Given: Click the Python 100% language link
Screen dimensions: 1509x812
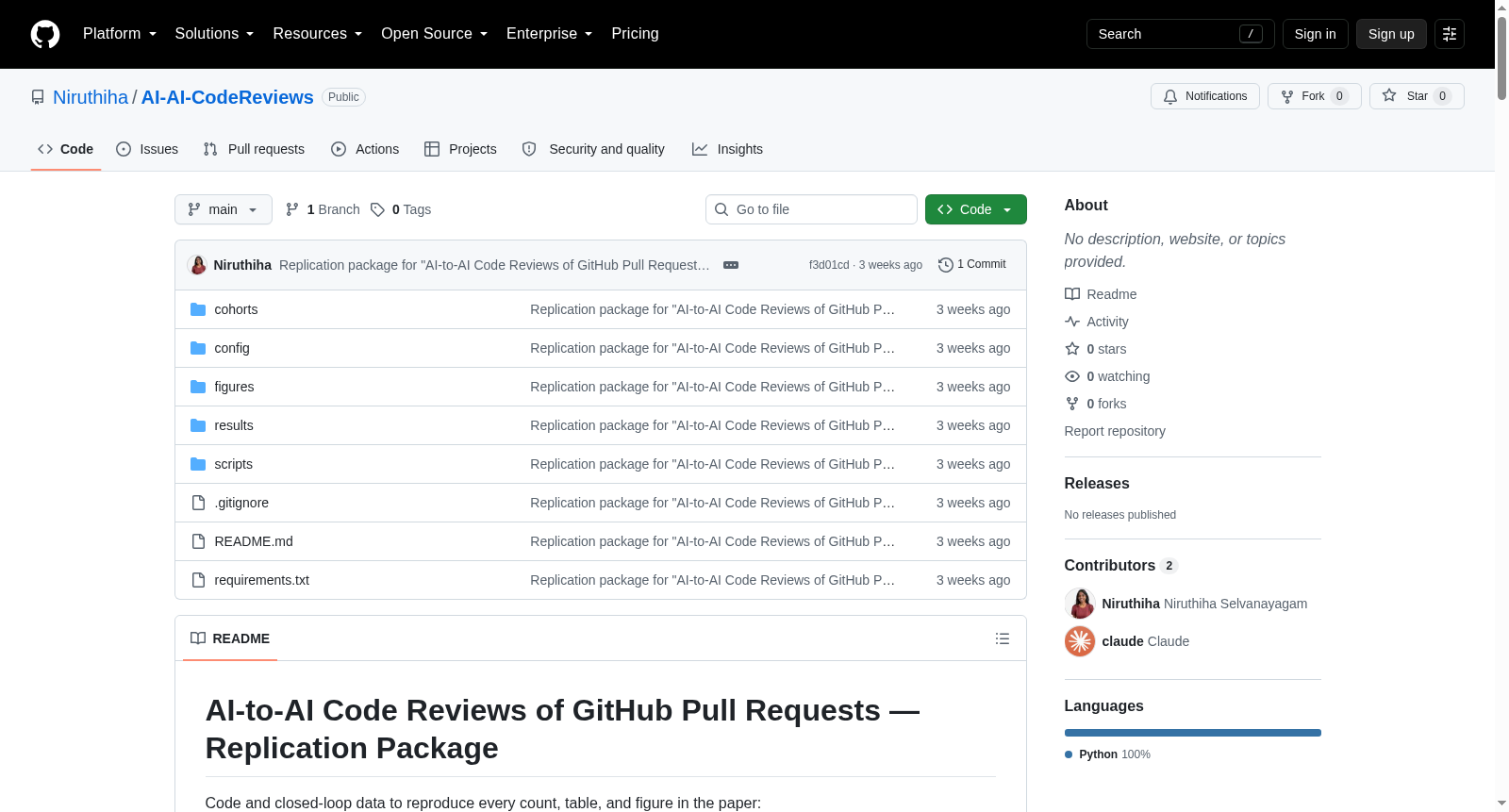Looking at the screenshot, I should (x=1107, y=754).
